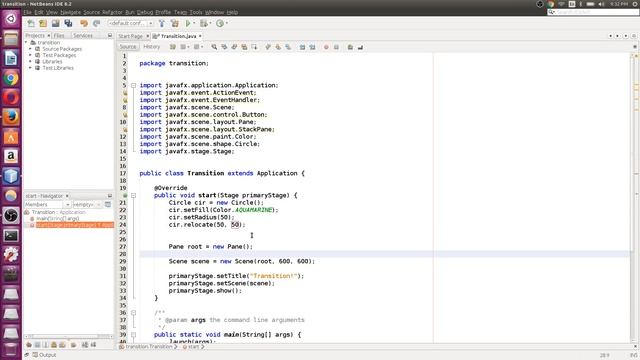Open the Run Project dropdown arrow
The height and width of the screenshot is (360, 640).
(x=194, y=23)
